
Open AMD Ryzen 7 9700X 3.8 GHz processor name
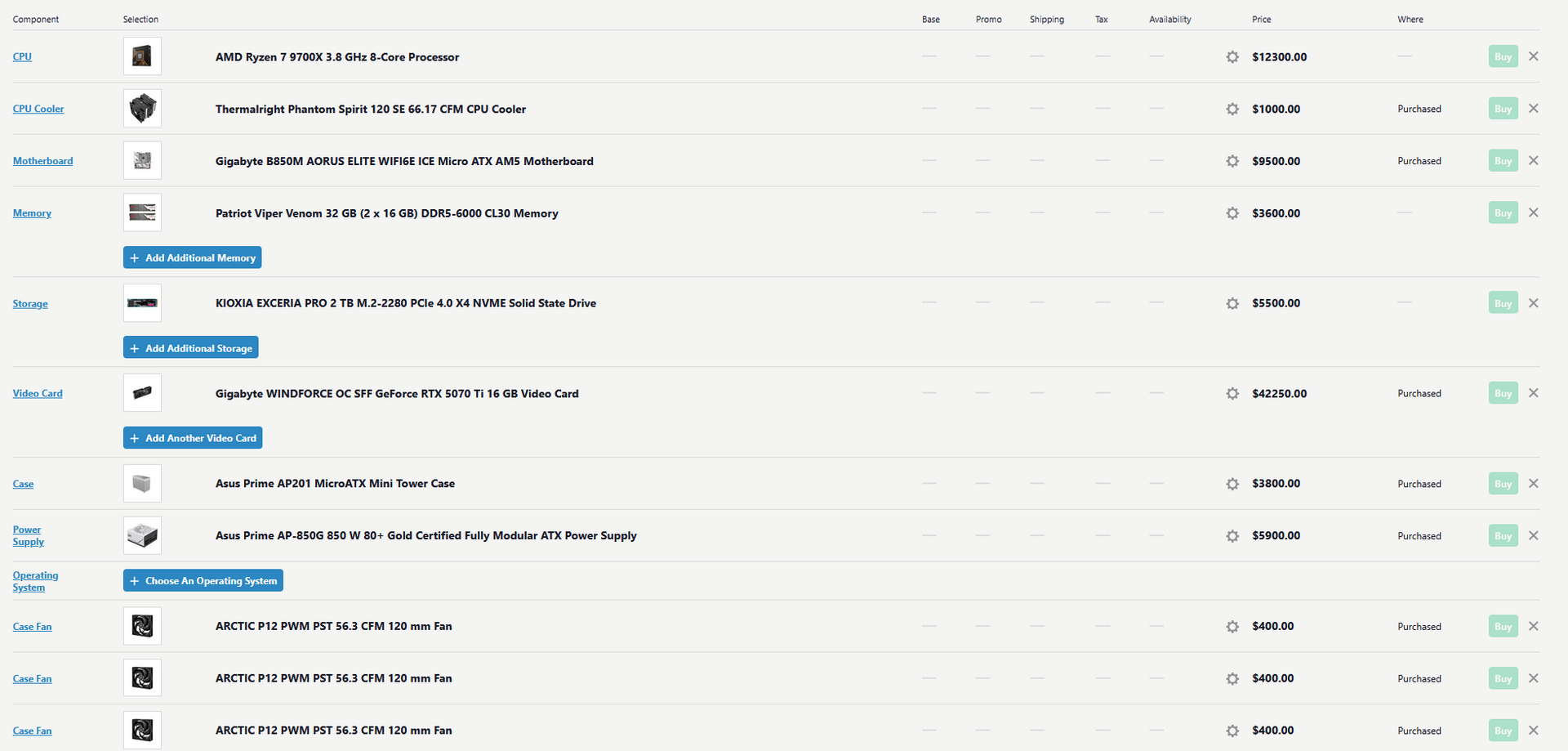pyautogui.click(x=337, y=57)
